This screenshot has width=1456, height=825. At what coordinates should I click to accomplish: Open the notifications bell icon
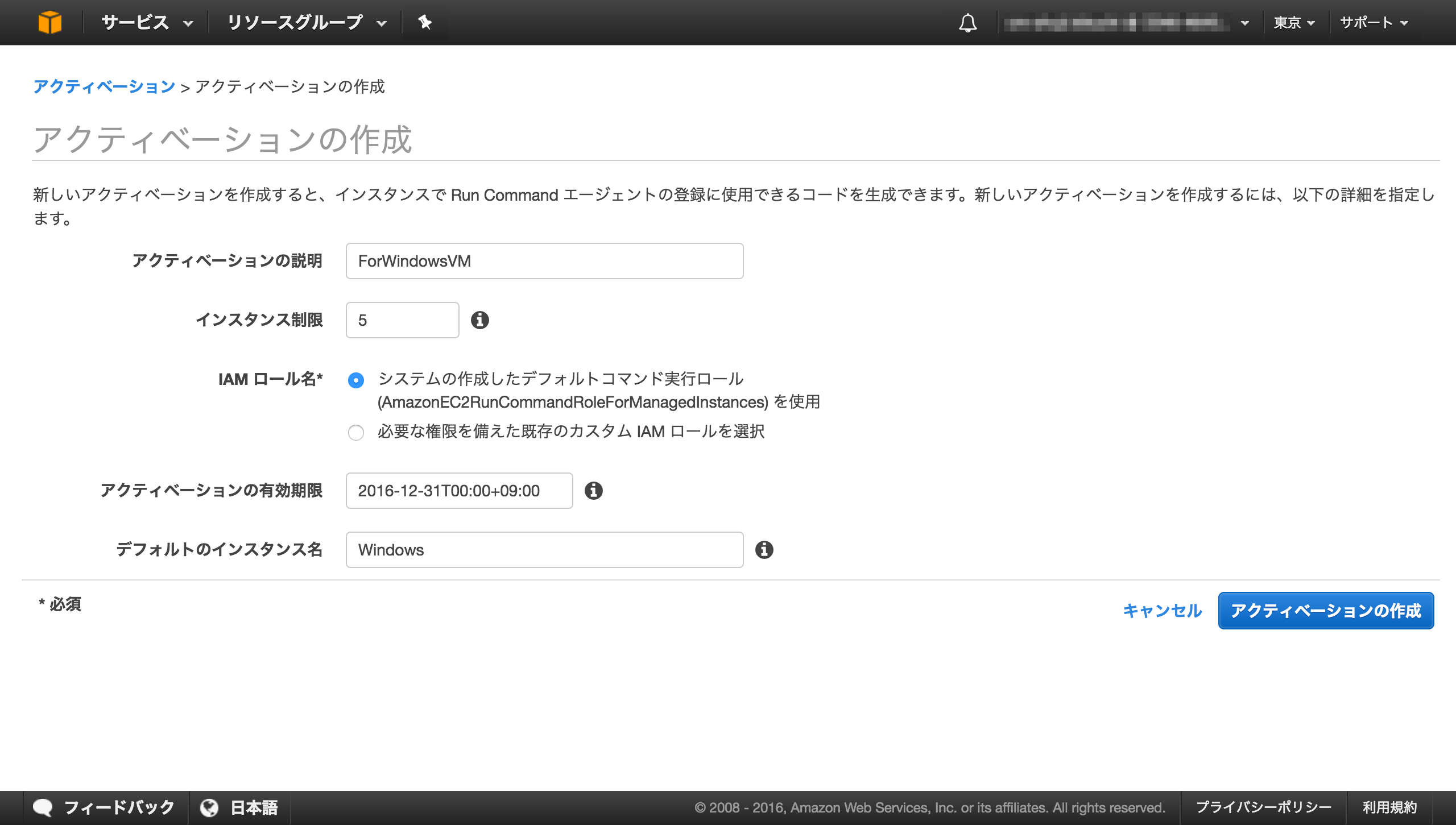[x=969, y=23]
